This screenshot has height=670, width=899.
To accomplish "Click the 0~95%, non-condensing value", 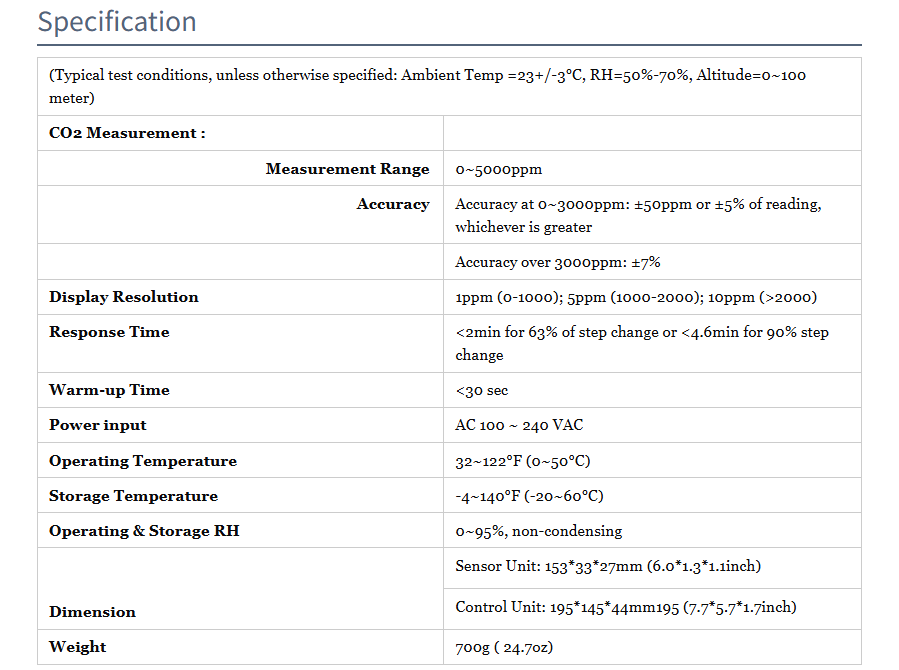I will tap(538, 531).
